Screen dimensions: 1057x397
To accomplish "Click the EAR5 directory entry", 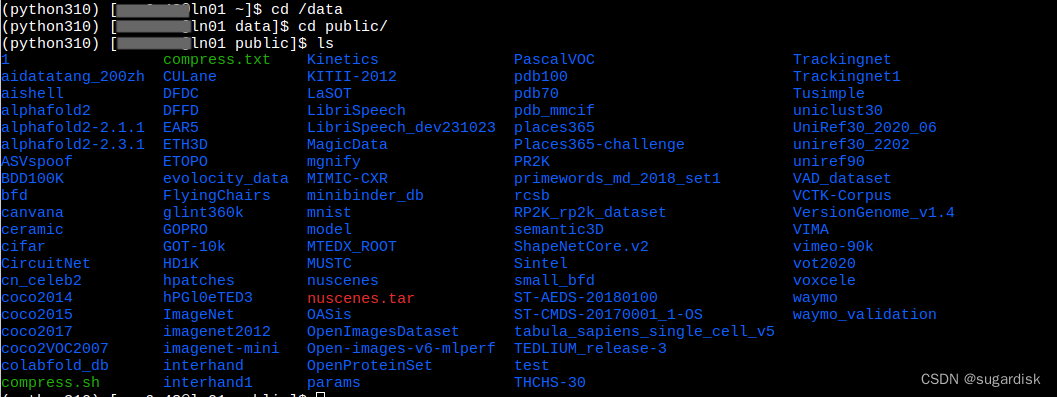I will 181,127.
